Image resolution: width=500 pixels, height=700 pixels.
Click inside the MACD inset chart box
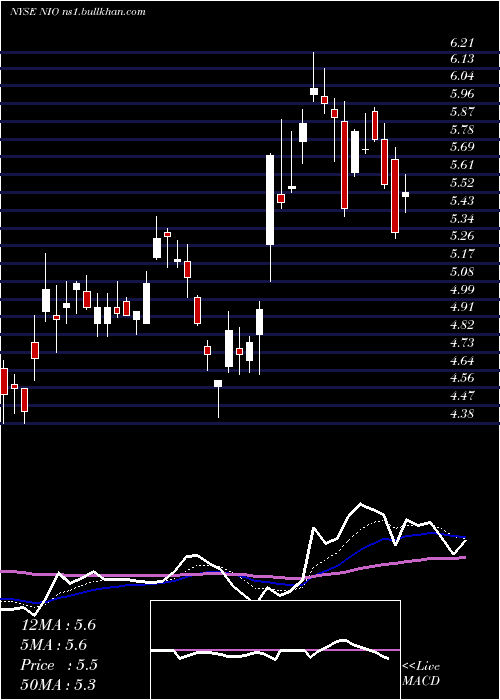pyautogui.click(x=275, y=650)
